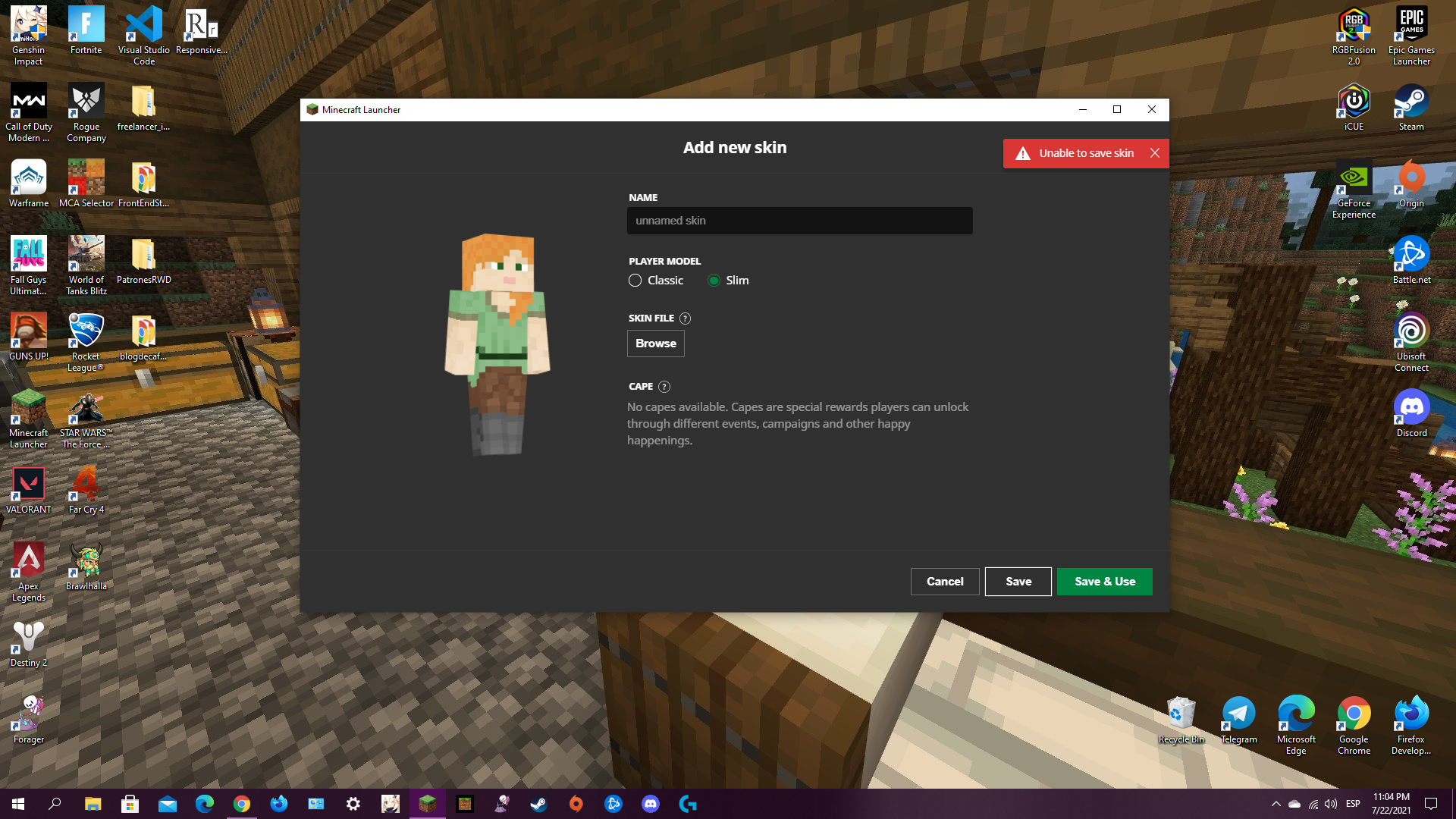Cancel adding the new skin
1456x819 pixels.
[x=944, y=582]
